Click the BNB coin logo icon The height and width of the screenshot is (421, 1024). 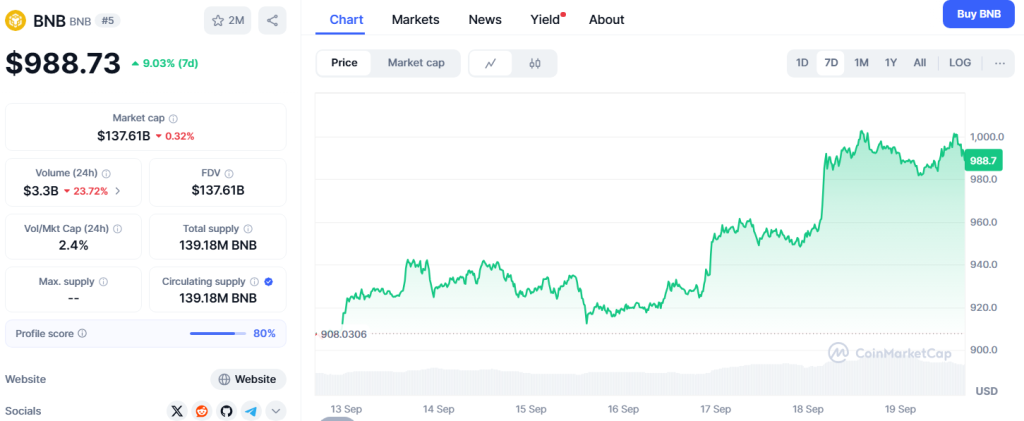point(15,21)
